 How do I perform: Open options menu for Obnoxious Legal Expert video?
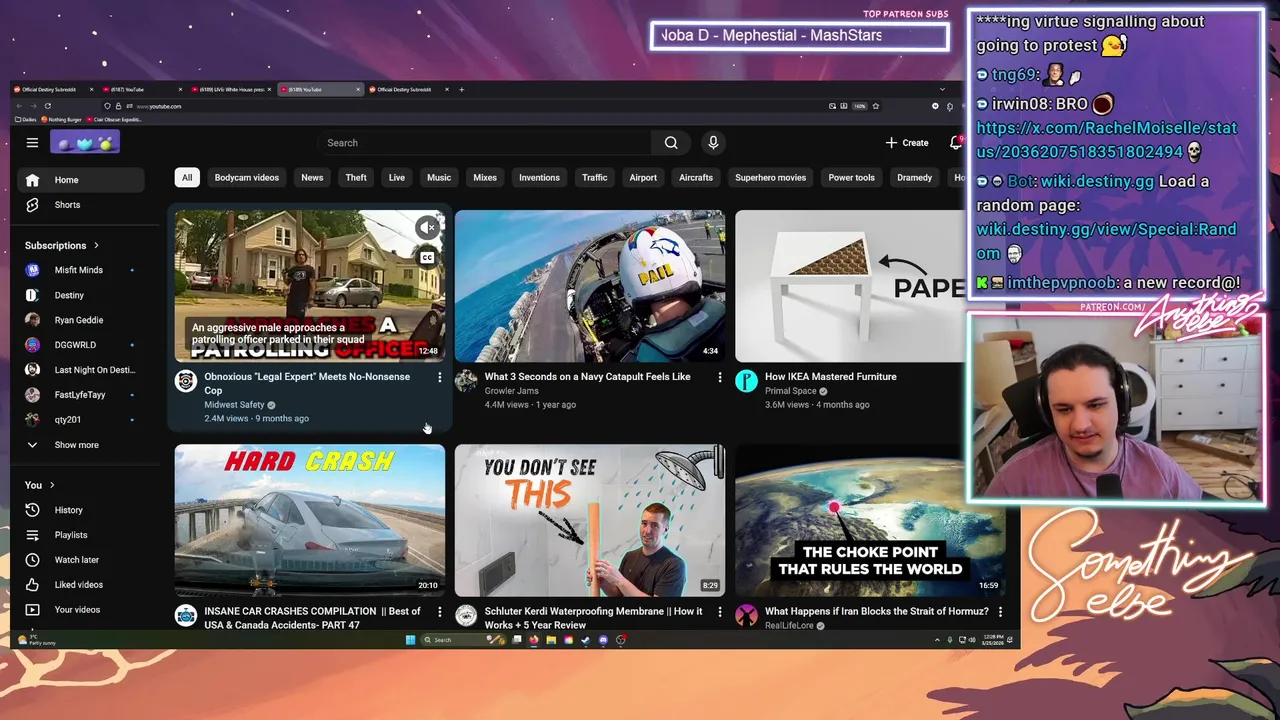[439, 377]
